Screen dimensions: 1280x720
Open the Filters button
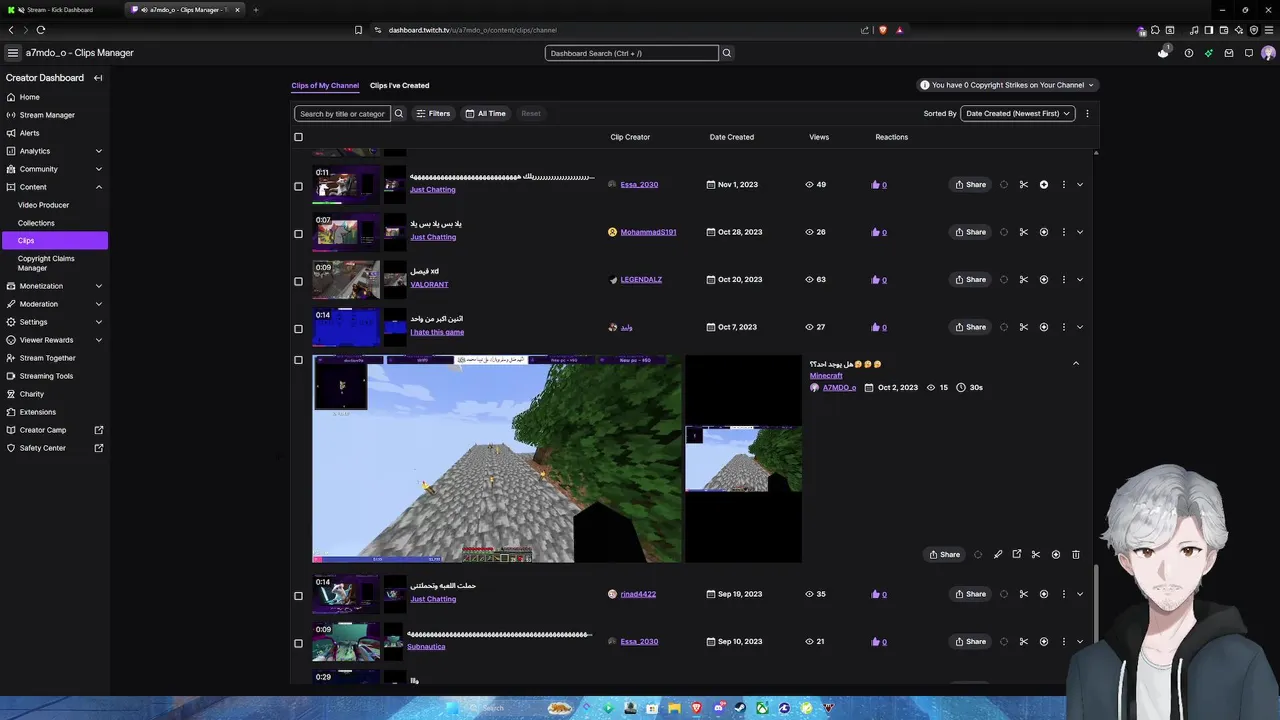[433, 113]
